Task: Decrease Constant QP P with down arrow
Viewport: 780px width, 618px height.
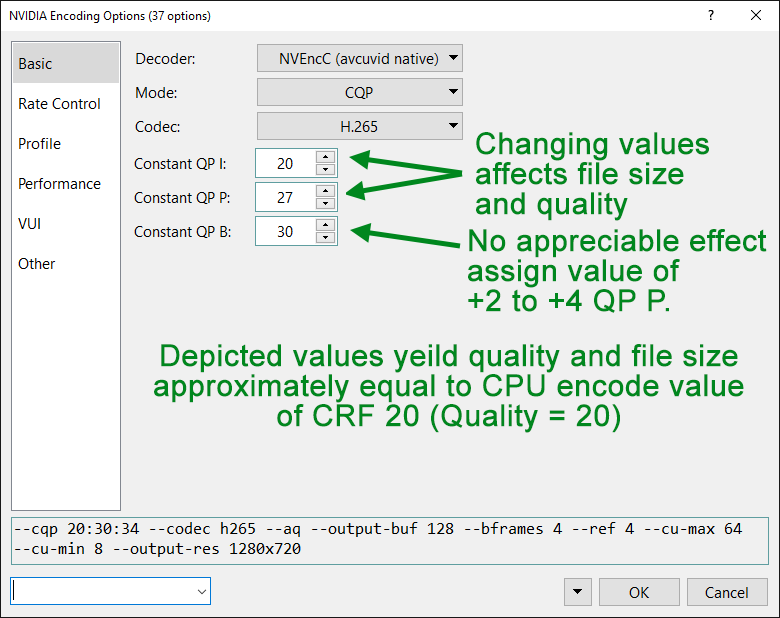Action: tap(325, 203)
